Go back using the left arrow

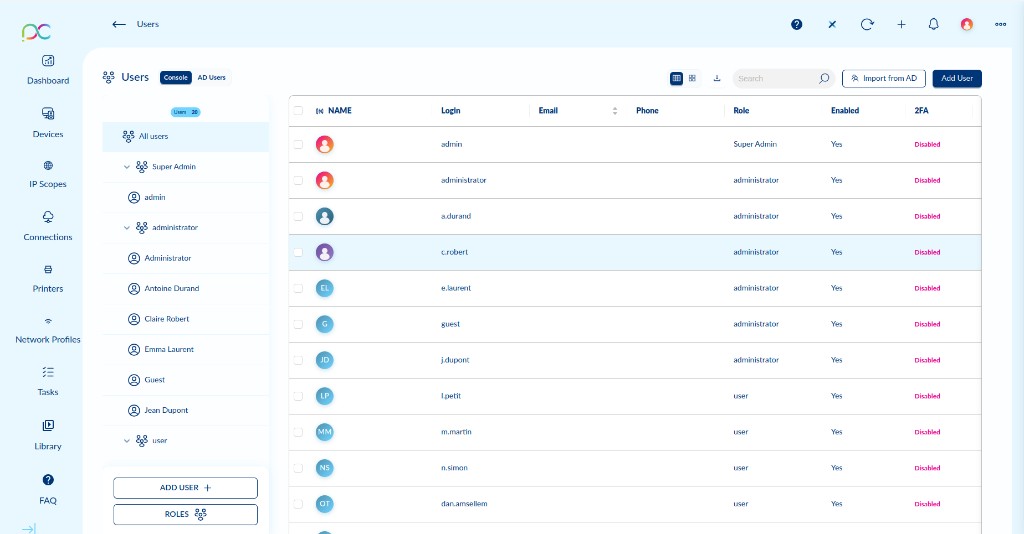click(x=118, y=24)
